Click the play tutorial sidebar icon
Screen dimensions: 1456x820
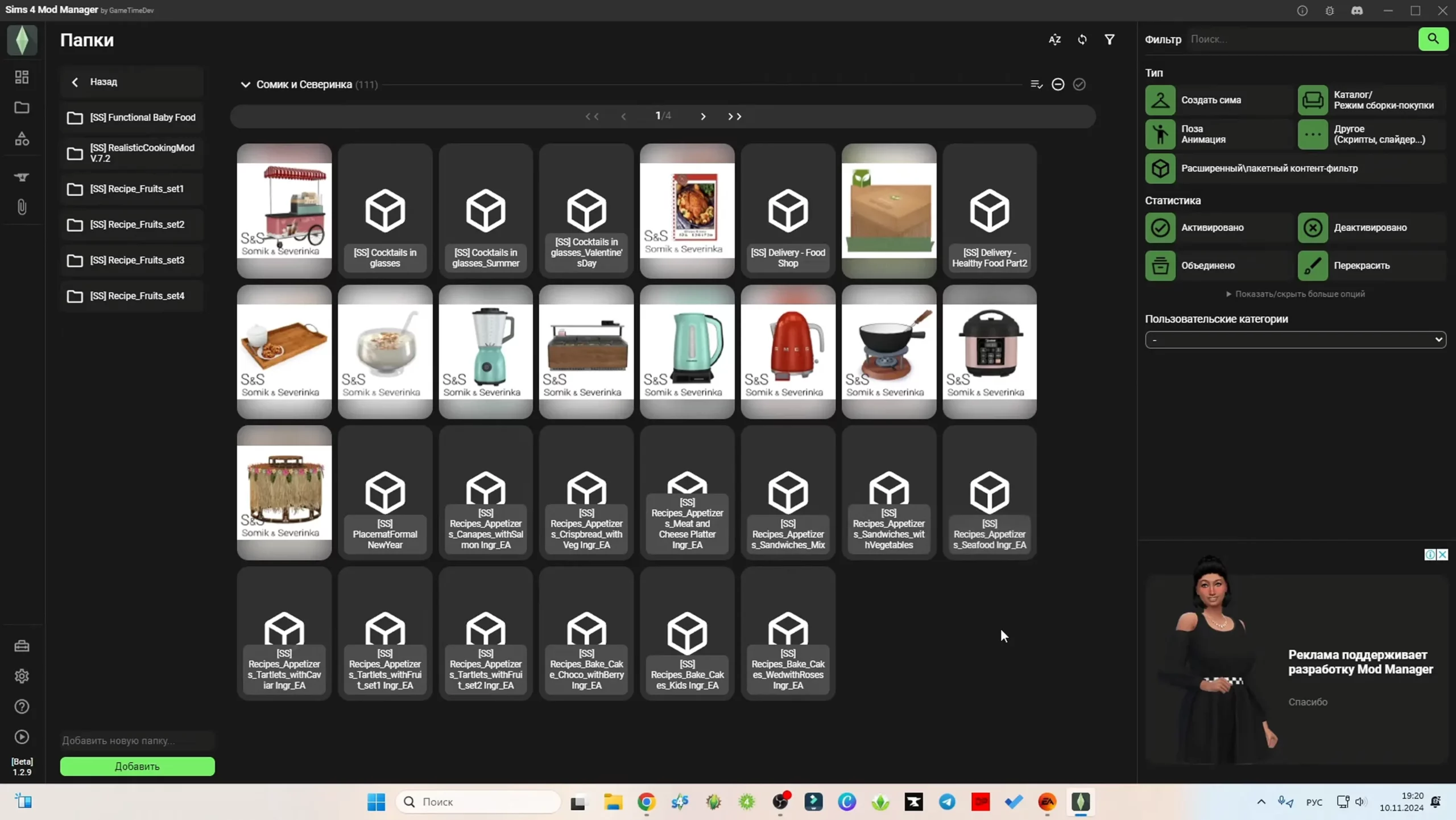tap(22, 737)
